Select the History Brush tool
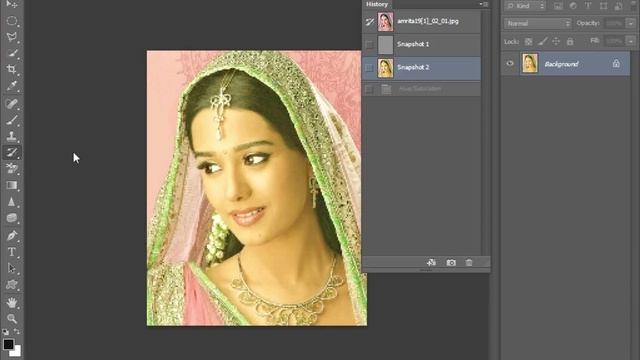 [12, 152]
